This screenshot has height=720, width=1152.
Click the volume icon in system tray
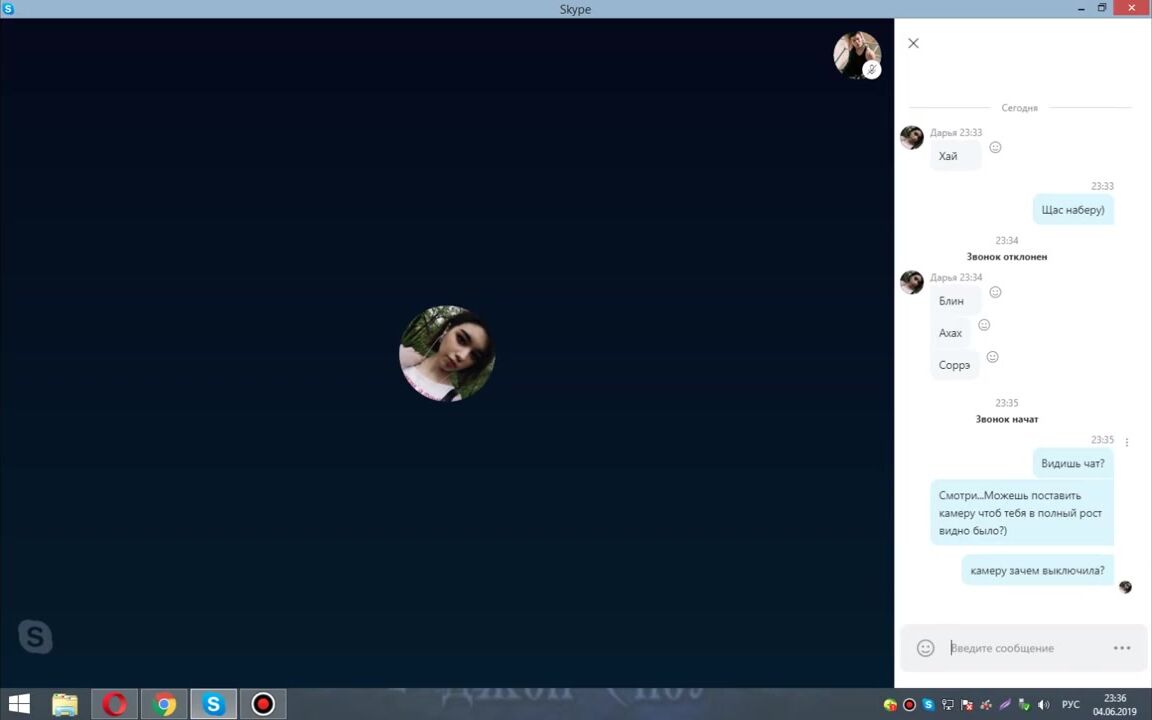coord(1044,705)
